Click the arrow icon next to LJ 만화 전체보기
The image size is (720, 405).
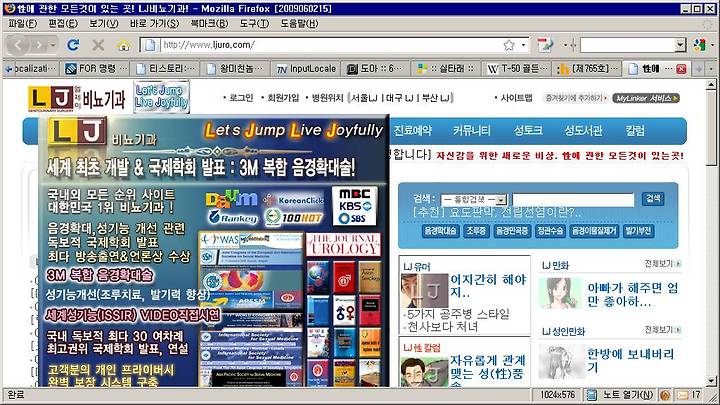pyautogui.click(x=678, y=264)
